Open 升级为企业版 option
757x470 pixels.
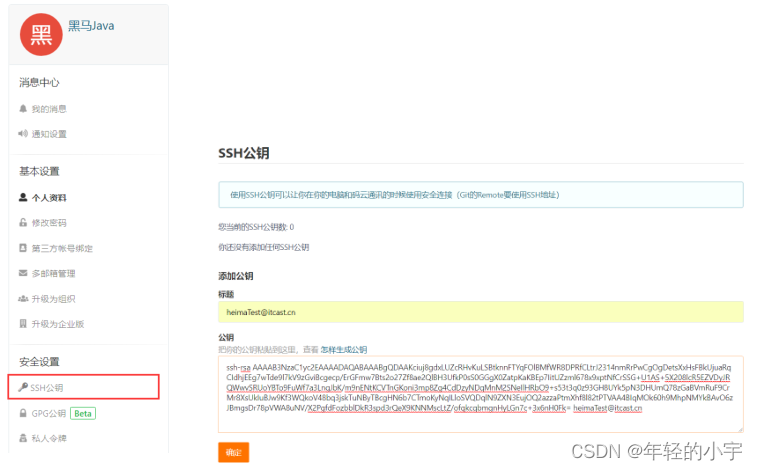pyautogui.click(x=57, y=324)
